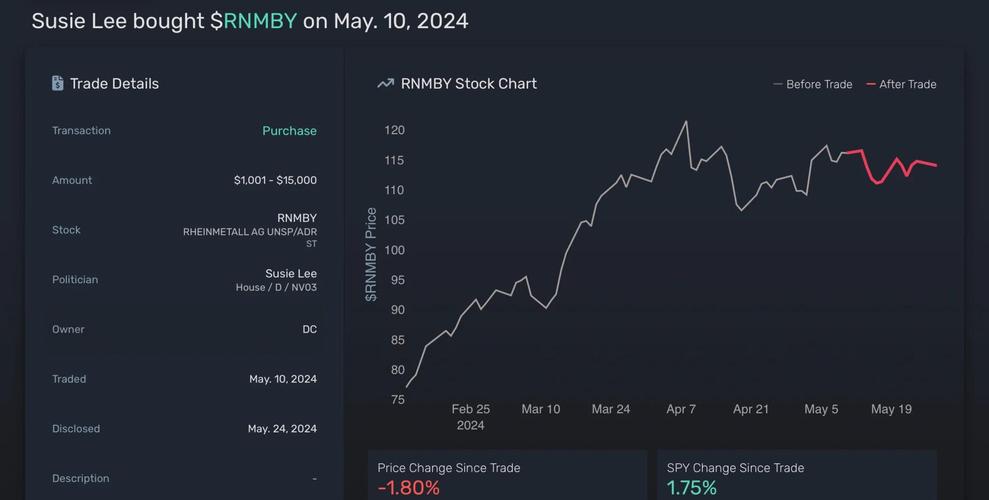Open Susie Lee's politician profile link
This screenshot has height=500, width=989.
[x=290, y=273]
